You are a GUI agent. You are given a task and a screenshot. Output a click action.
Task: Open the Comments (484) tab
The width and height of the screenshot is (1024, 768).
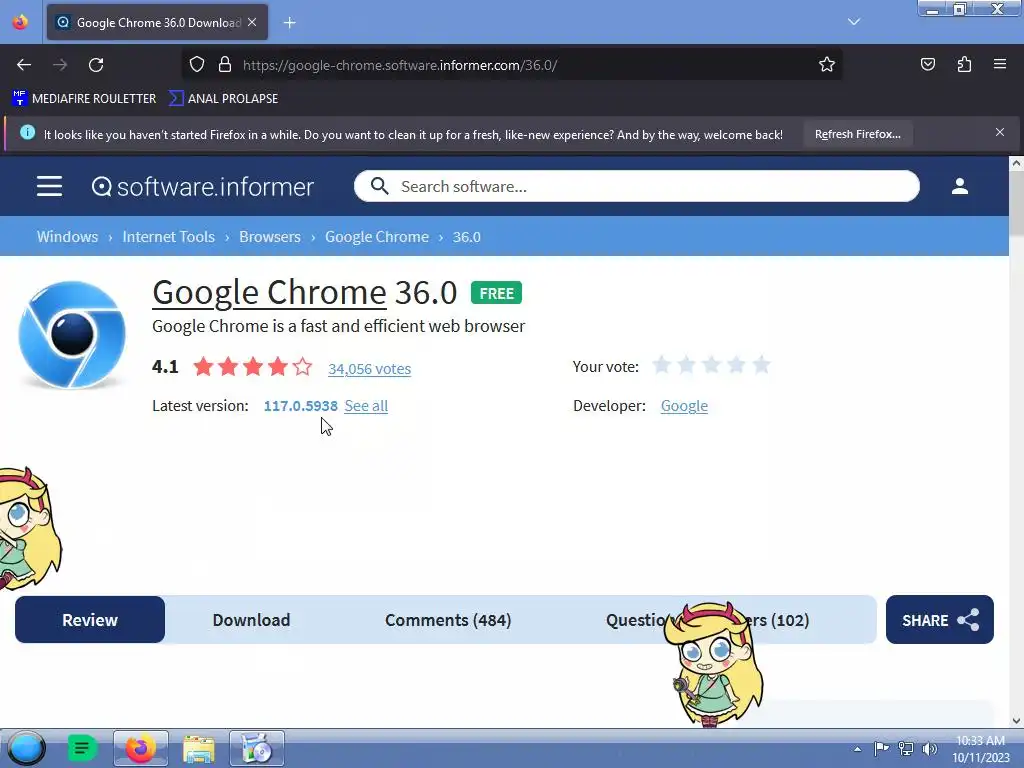tap(448, 620)
